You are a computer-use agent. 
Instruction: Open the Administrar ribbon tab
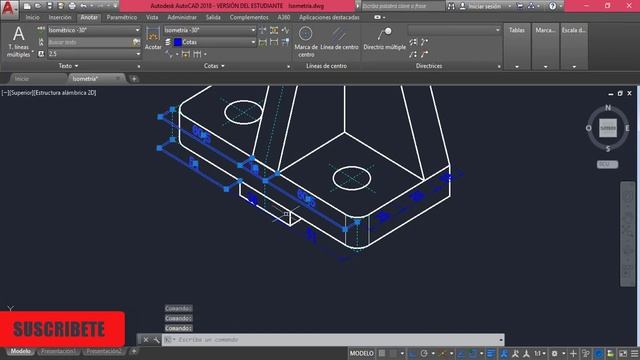(x=182, y=18)
